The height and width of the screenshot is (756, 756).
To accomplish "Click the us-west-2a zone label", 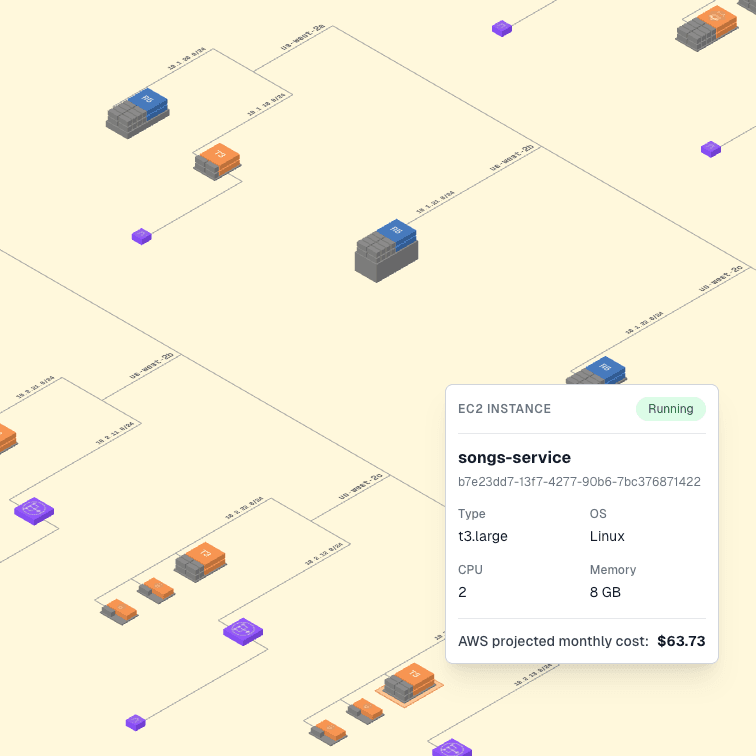I will tap(303, 37).
